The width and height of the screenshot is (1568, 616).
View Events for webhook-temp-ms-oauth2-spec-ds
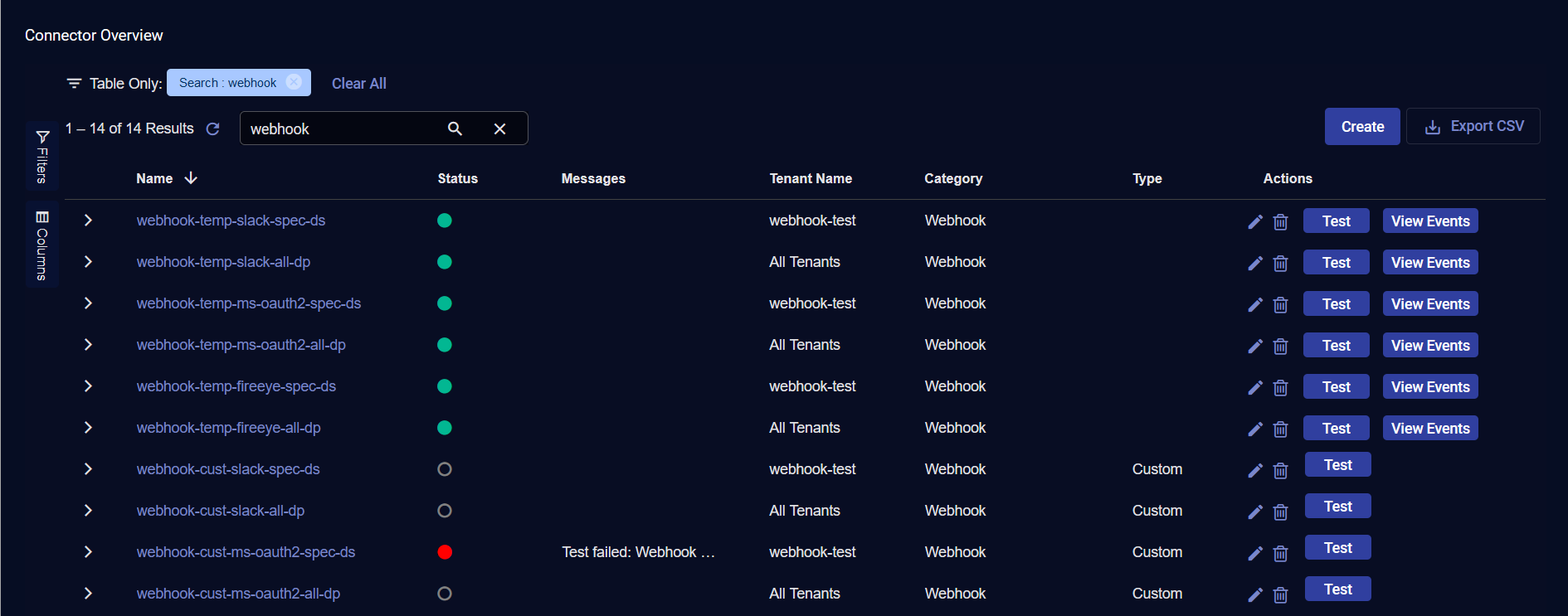[x=1429, y=304]
